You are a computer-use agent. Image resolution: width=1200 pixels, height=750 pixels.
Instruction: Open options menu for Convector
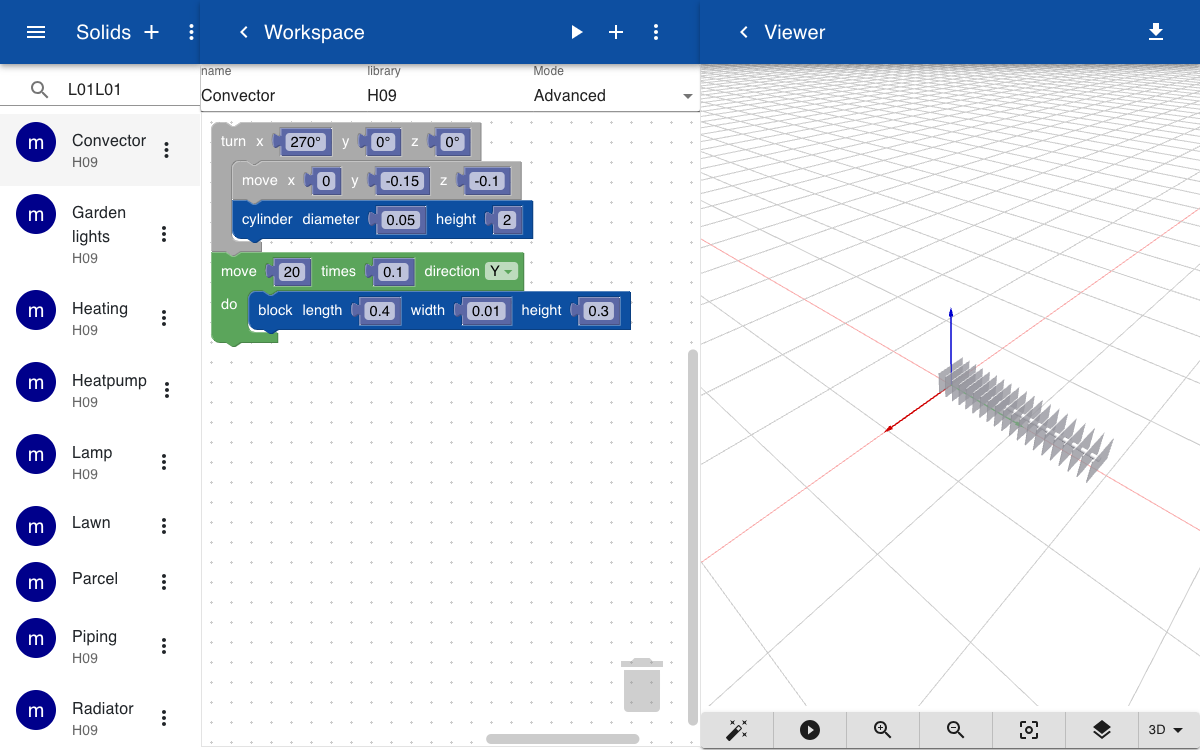[167, 150]
